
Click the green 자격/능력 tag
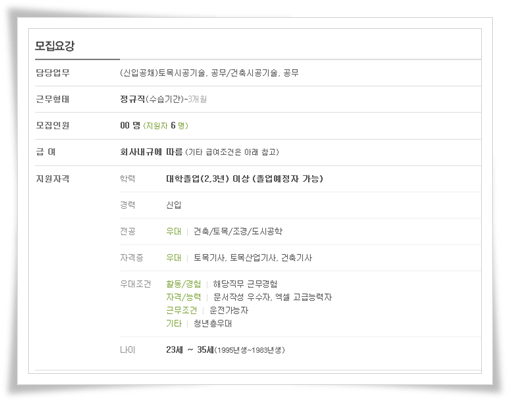click(x=183, y=297)
